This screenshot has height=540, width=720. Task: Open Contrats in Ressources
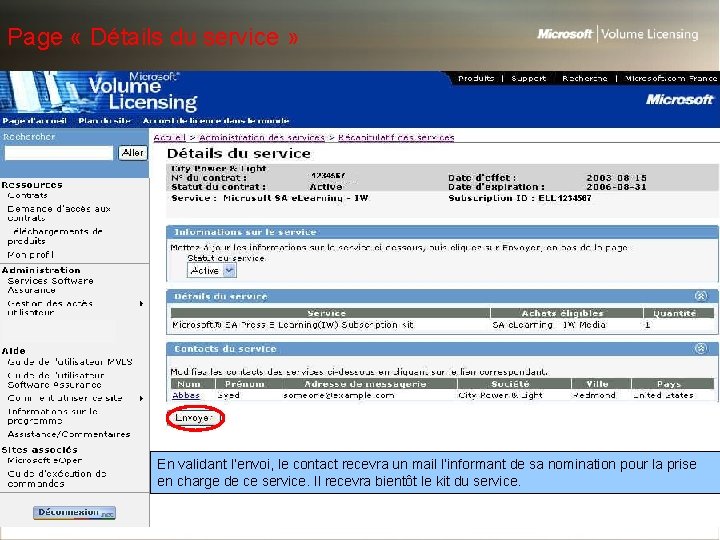(x=28, y=195)
